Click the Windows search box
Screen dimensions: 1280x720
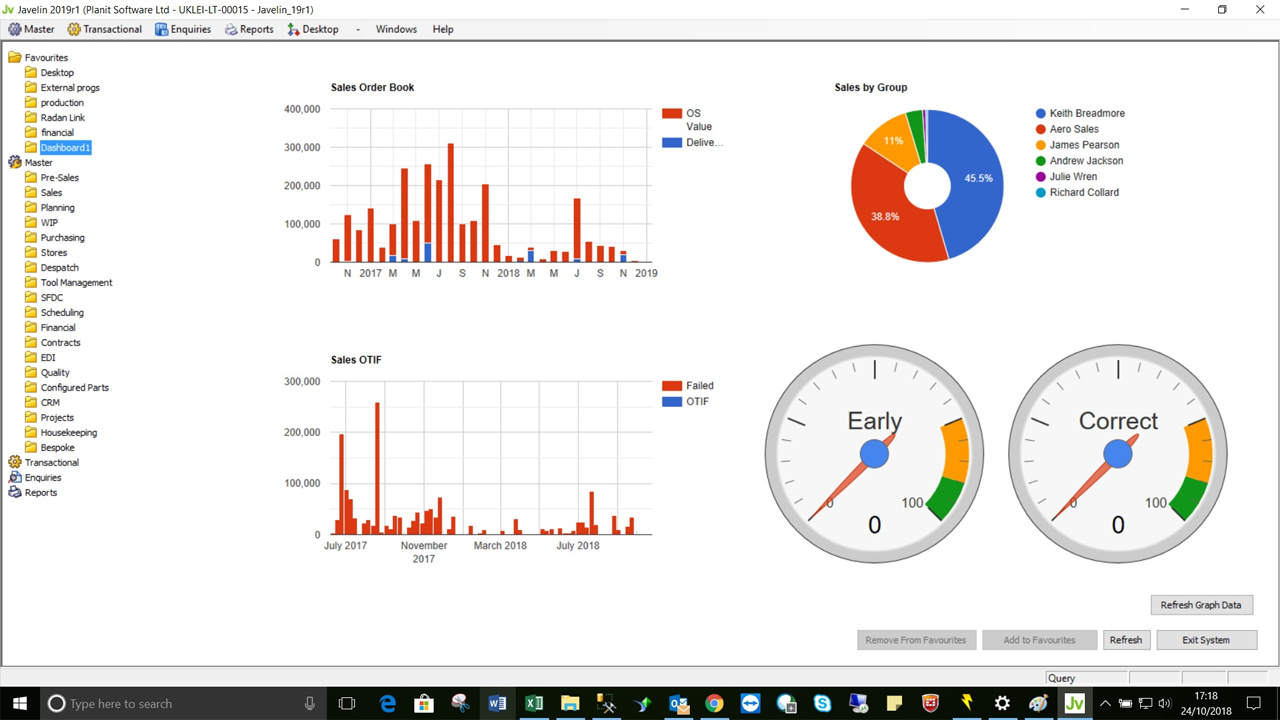(x=182, y=703)
